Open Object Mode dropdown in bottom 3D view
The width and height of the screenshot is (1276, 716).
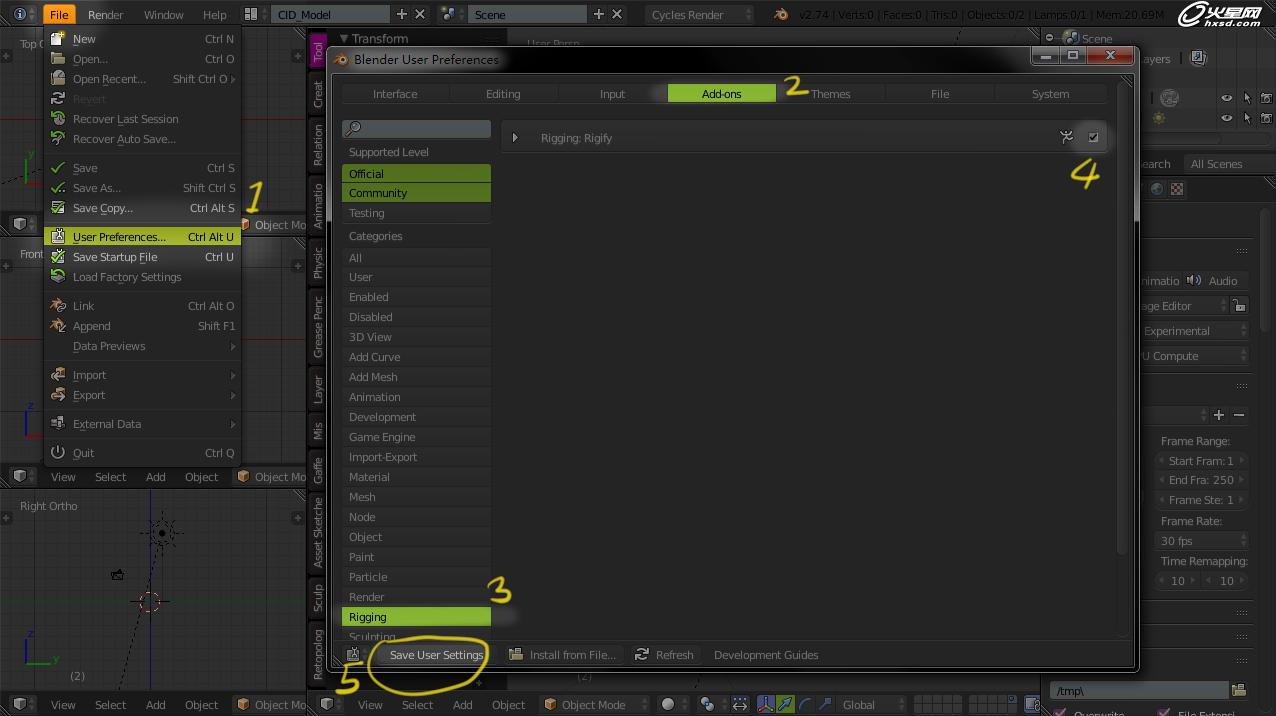(593, 705)
